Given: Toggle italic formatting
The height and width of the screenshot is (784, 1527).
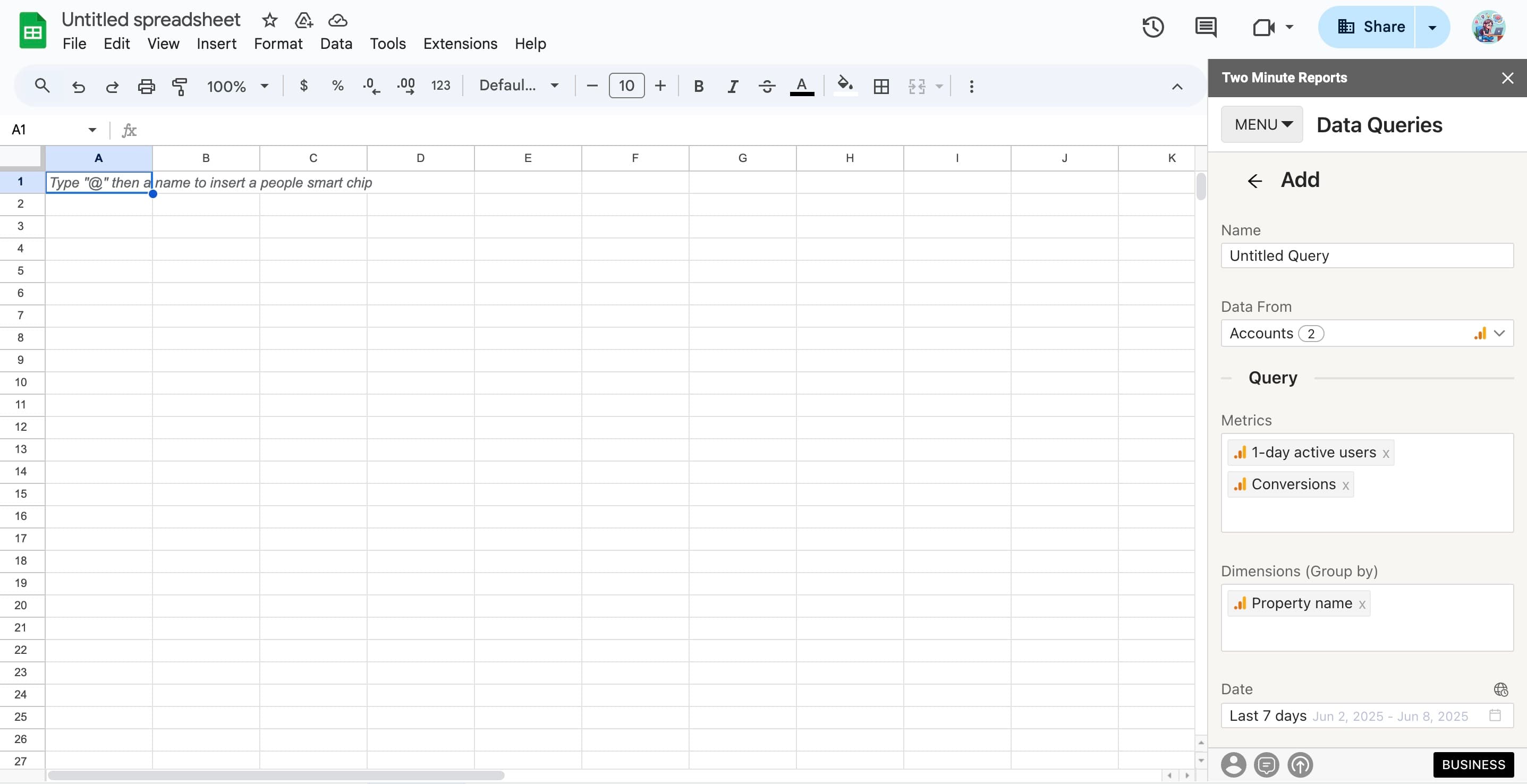Looking at the screenshot, I should [733, 87].
